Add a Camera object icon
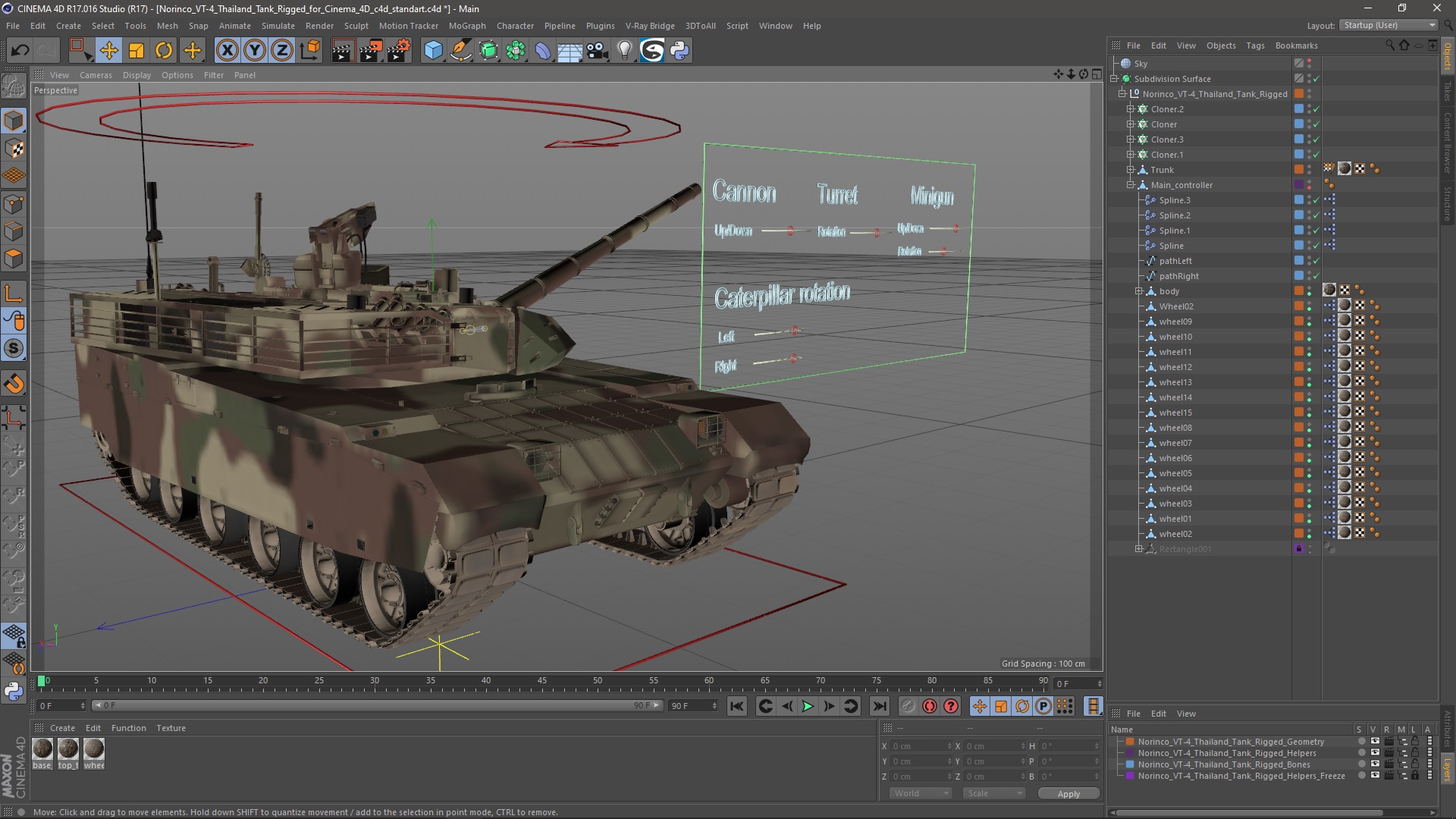Viewport: 1456px width, 819px height. pos(597,51)
